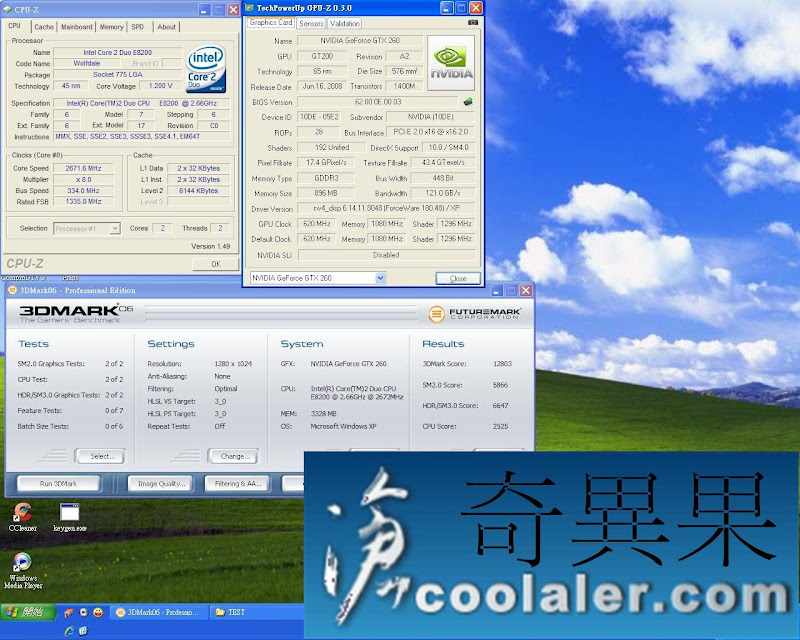This screenshot has width=800, height=640.
Task: Click the Image Quality... button
Action: click(x=160, y=483)
